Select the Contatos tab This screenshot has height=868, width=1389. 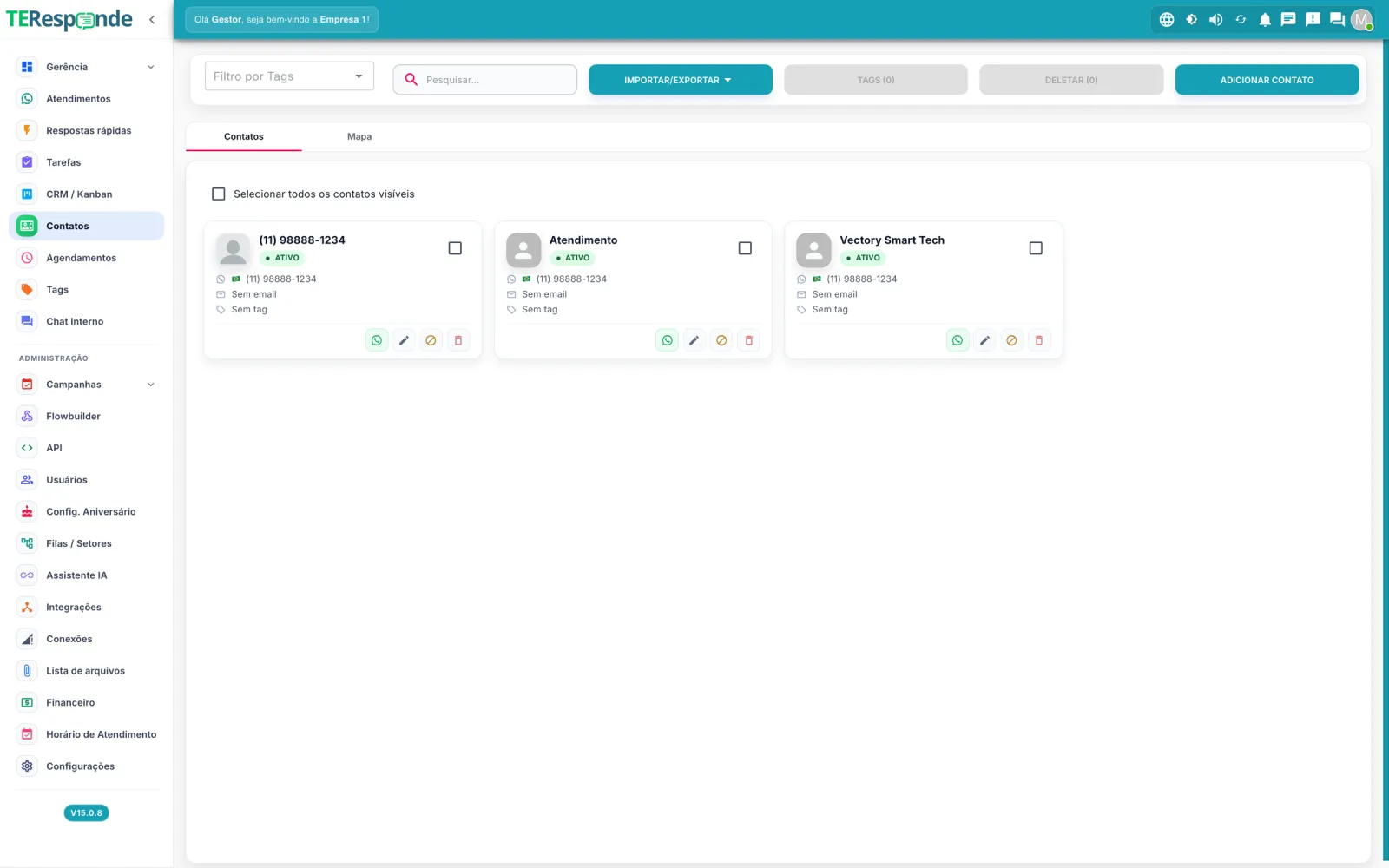click(x=244, y=136)
